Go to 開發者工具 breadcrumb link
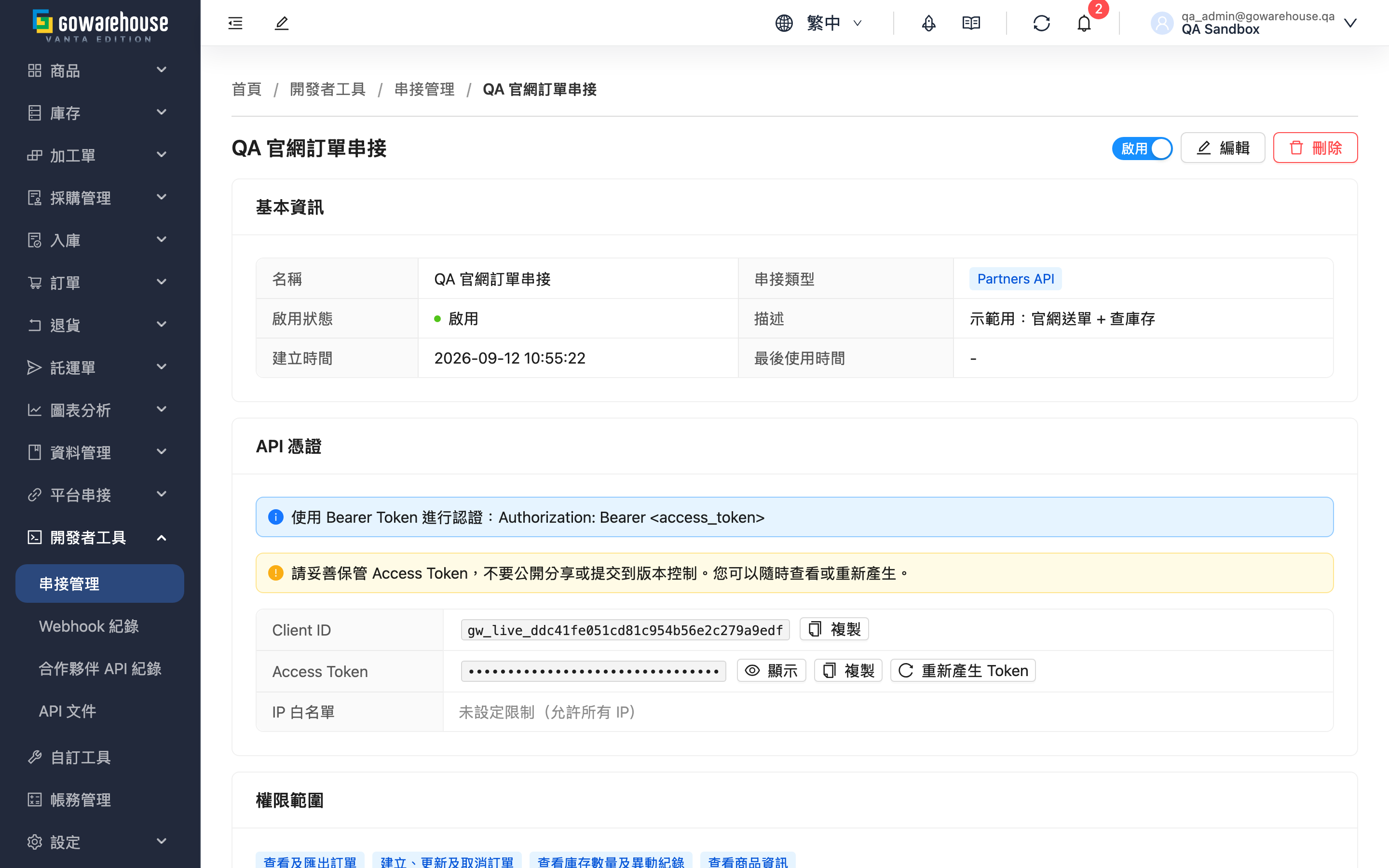The height and width of the screenshot is (868, 1389). [328, 90]
